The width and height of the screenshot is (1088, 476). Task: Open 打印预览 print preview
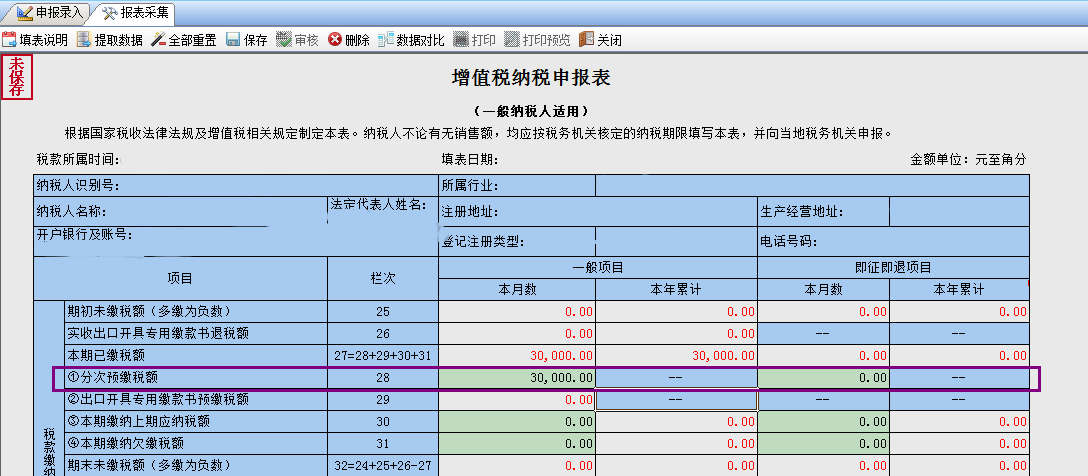point(538,40)
